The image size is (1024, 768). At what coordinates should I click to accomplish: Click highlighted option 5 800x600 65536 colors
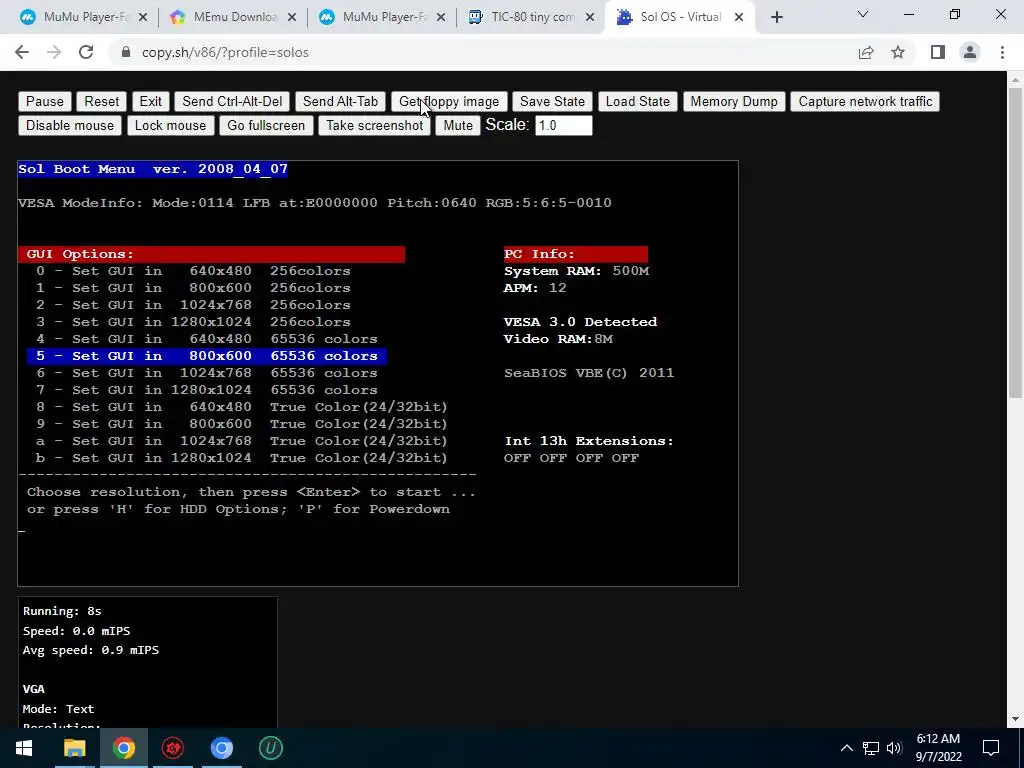(206, 356)
